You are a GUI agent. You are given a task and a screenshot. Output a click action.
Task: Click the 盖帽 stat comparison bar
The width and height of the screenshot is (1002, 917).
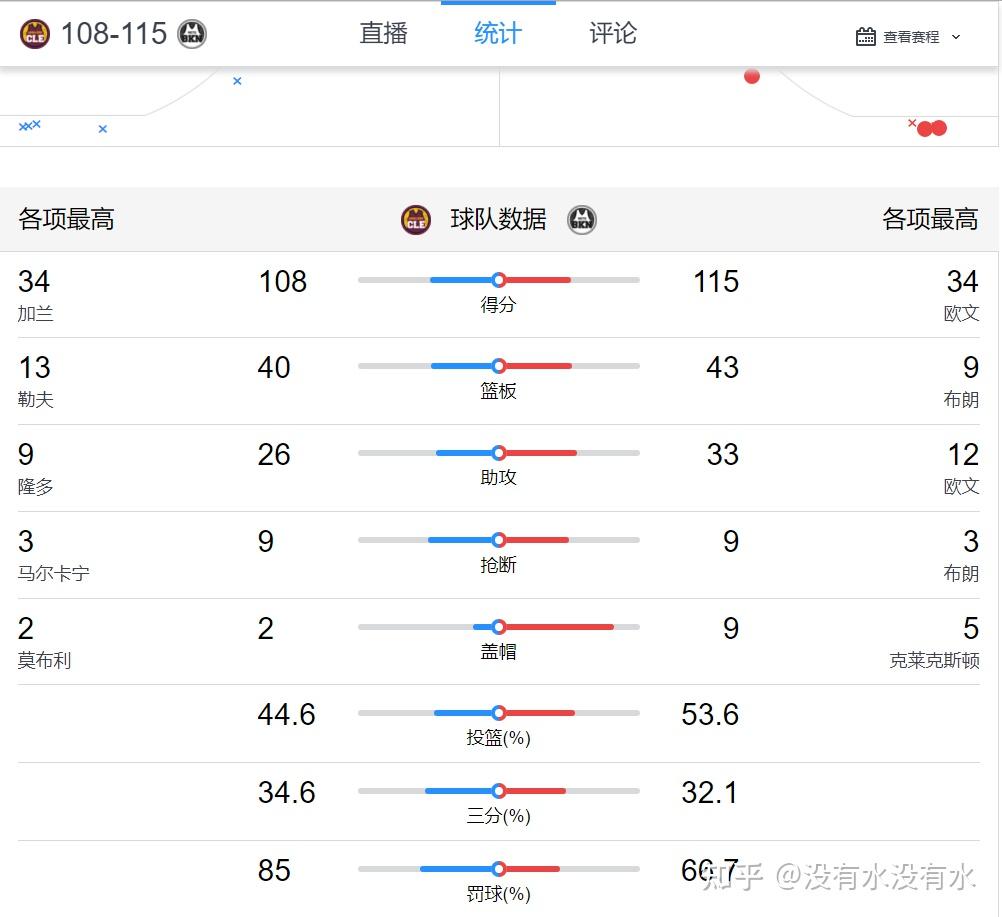coord(498,626)
